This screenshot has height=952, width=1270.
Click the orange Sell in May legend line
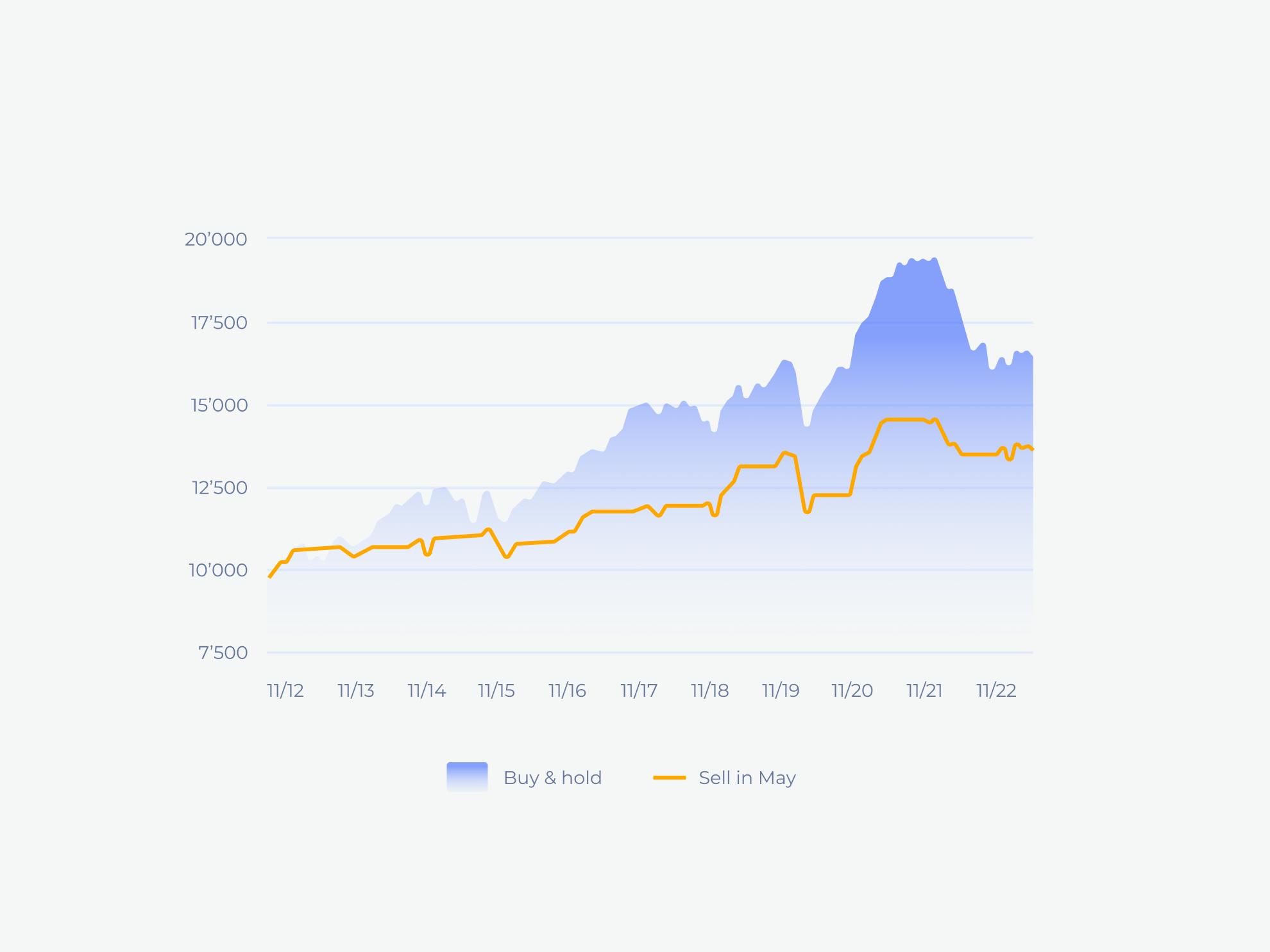669,778
